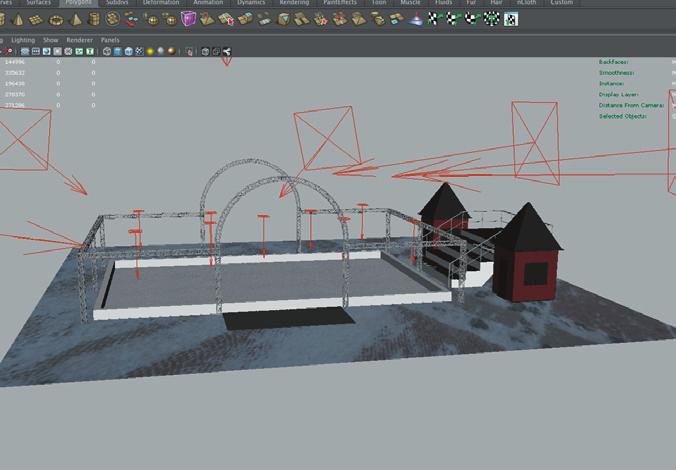
Task: Open the Show panel menu
Action: click(x=50, y=40)
